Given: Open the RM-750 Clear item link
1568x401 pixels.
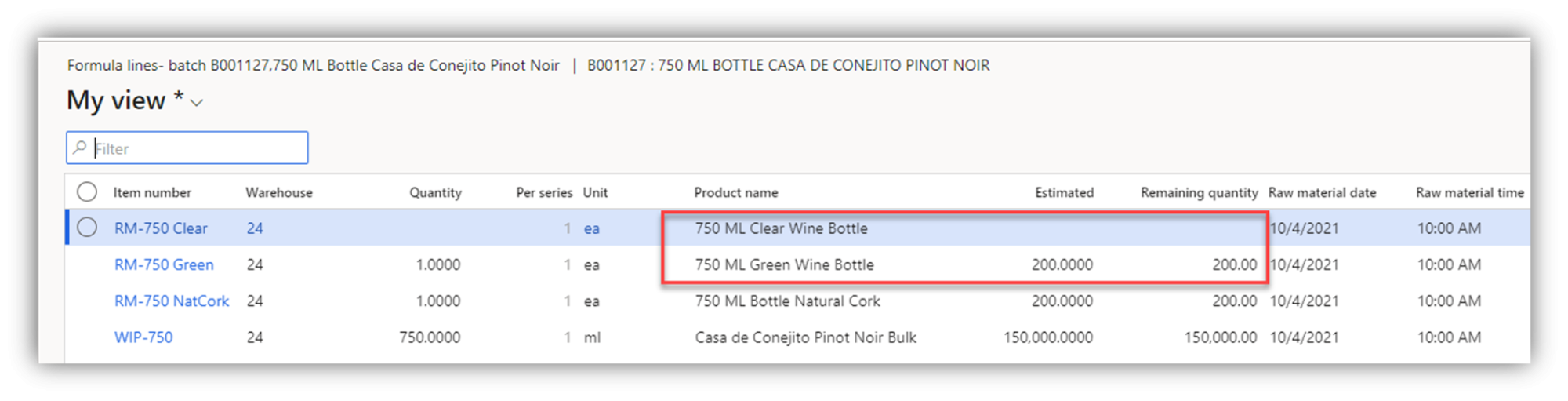Looking at the screenshot, I should (161, 228).
